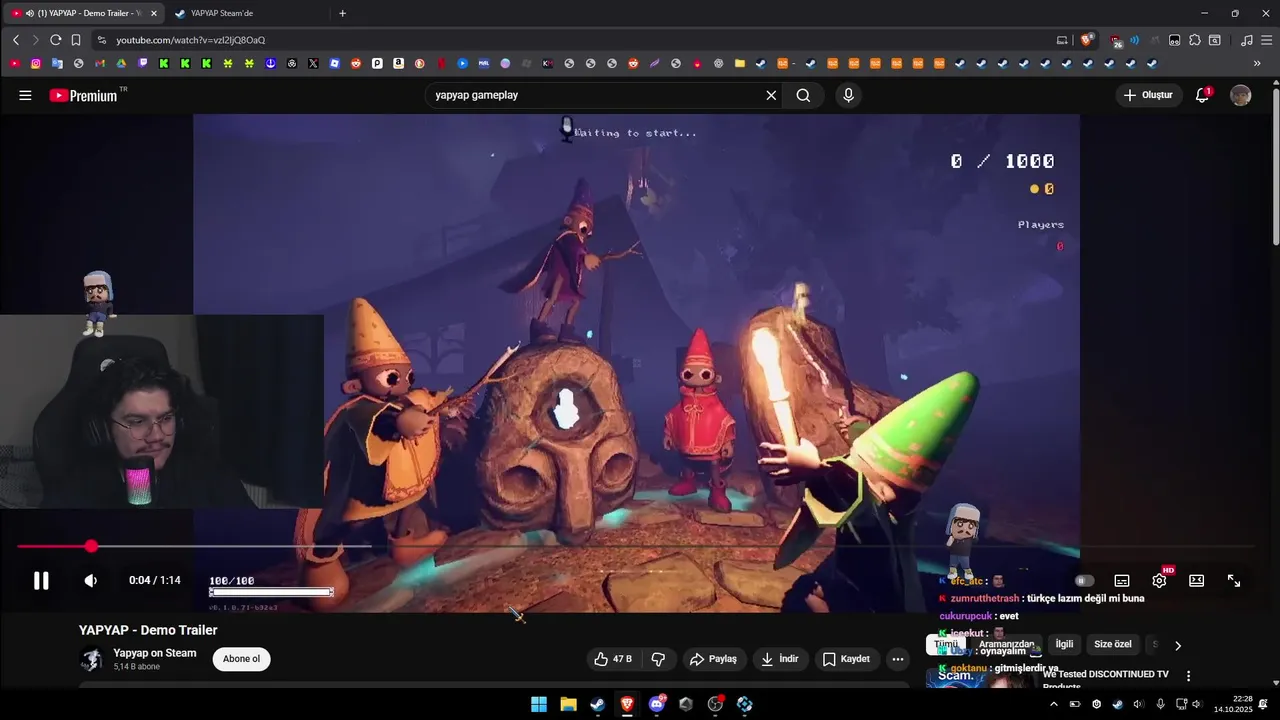
Task: Click the İndir download button
Action: click(779, 659)
